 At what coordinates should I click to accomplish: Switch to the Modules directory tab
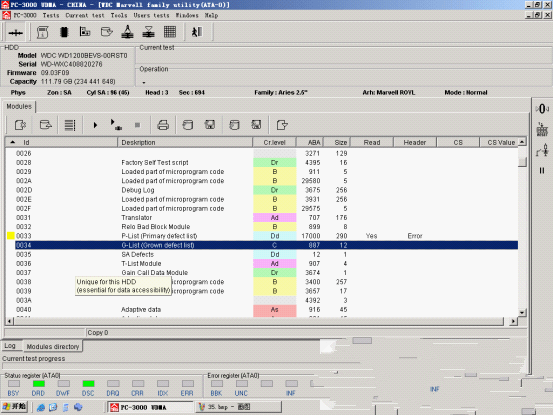53,347
